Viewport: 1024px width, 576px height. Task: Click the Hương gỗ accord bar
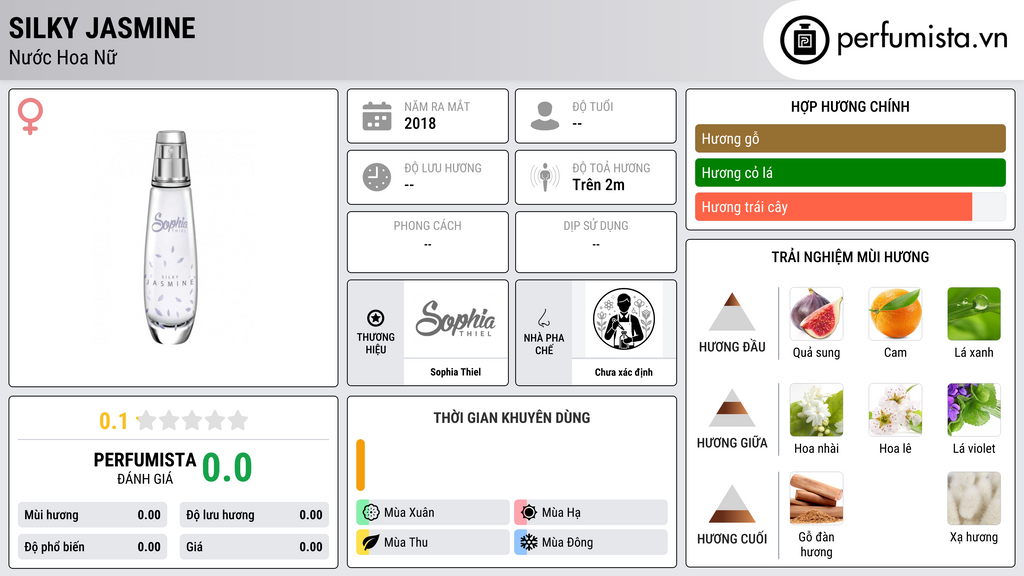tap(850, 138)
